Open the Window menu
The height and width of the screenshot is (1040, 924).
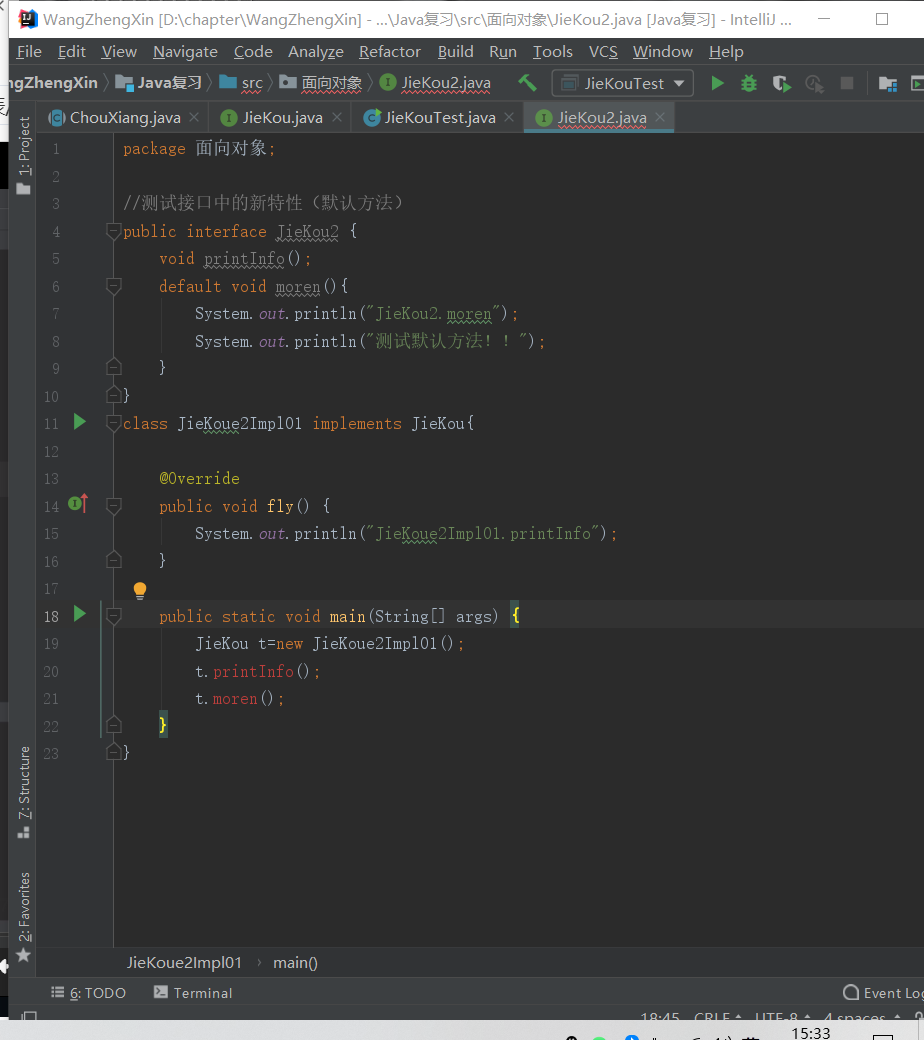[x=663, y=52]
